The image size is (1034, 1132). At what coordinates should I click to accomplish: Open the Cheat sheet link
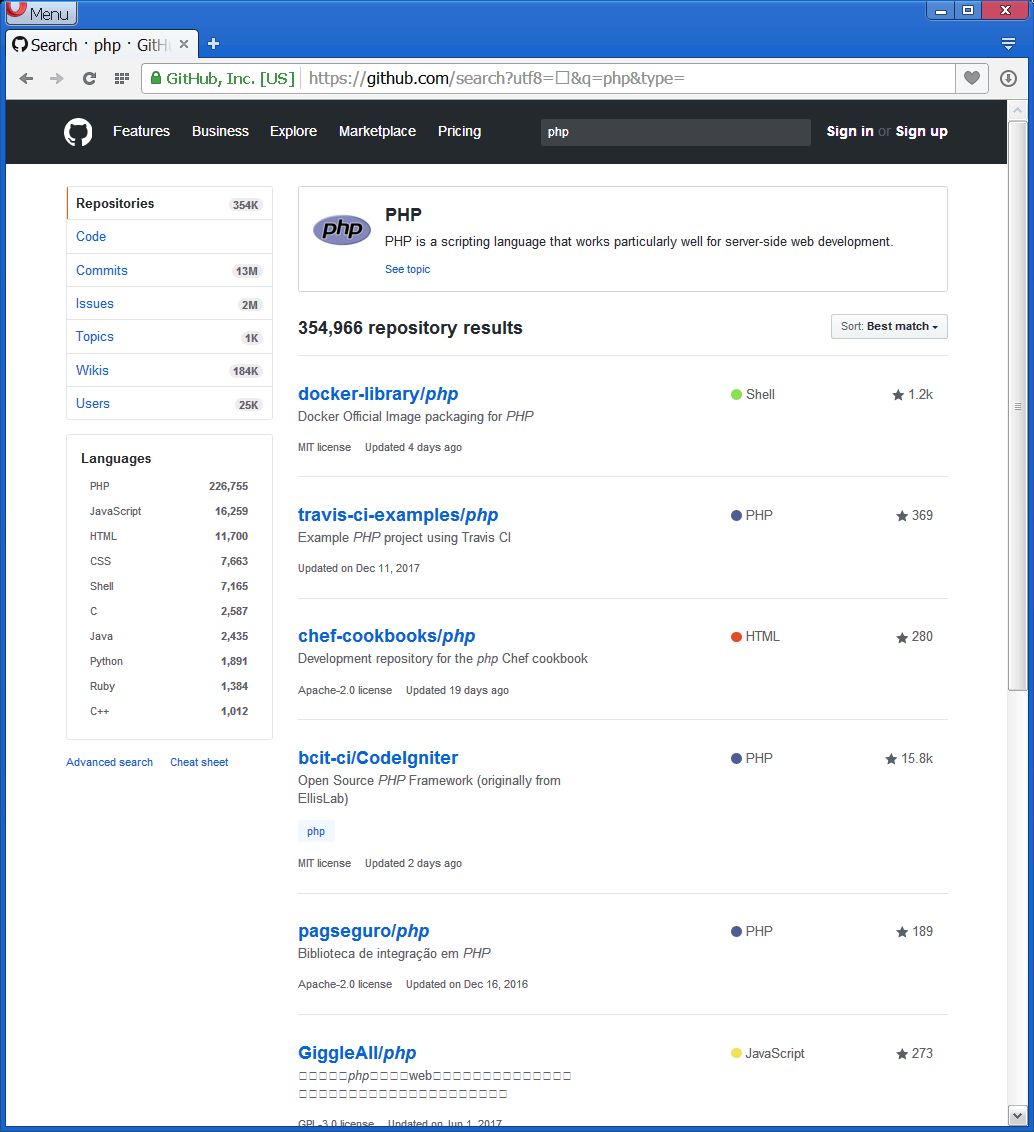199,762
